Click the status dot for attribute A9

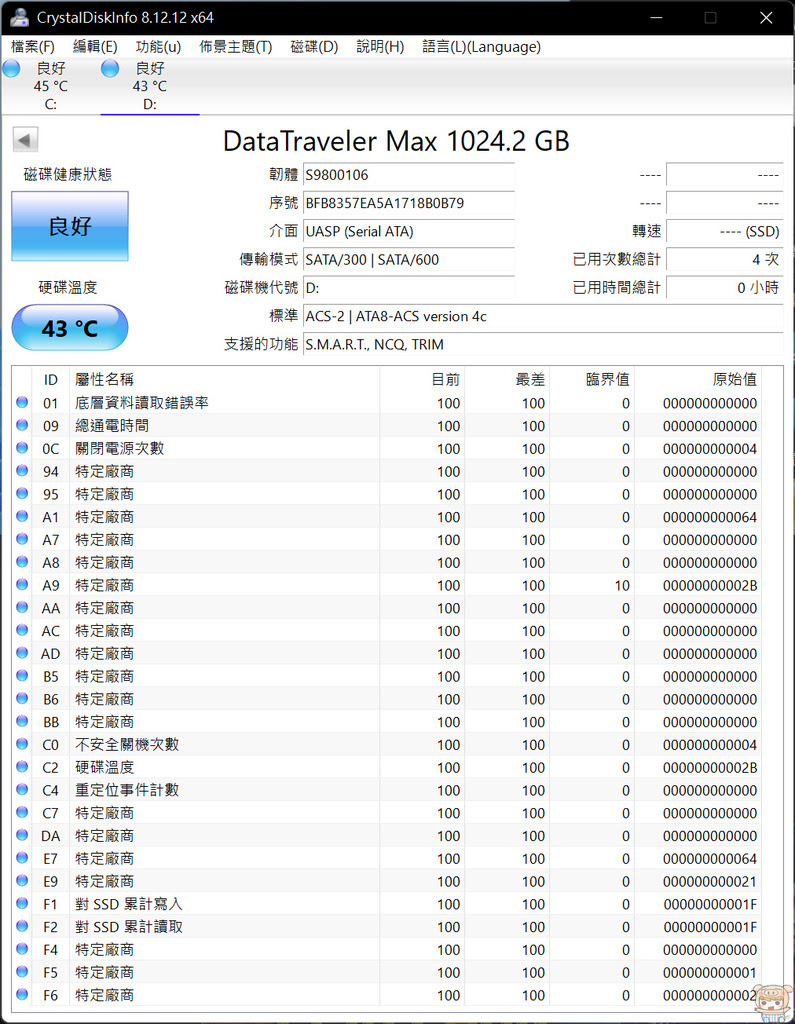coord(22,584)
